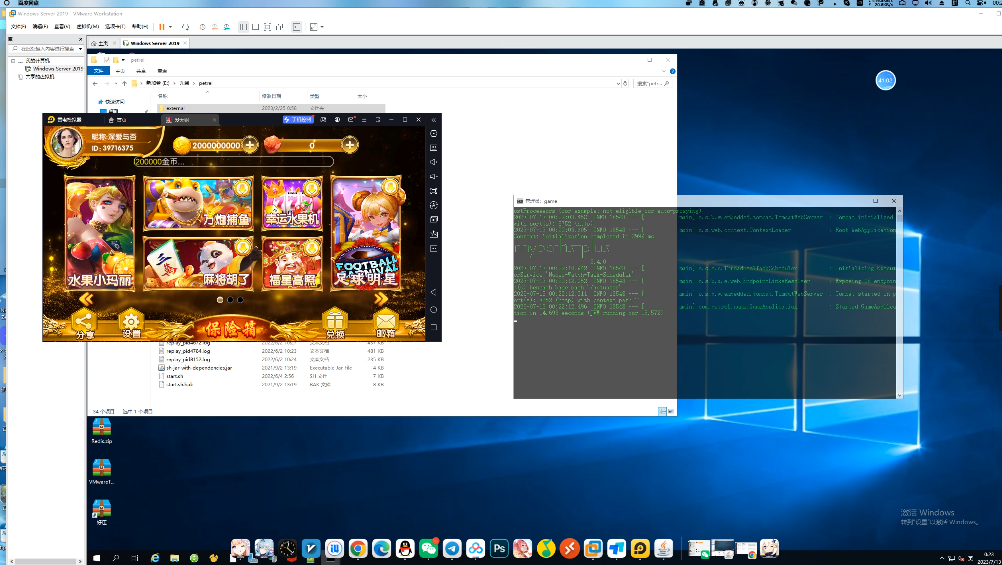Viewport: 1002px width, 565px height.
Task: Select Windows Server 2019 in VM library
Action: pyautogui.click(x=57, y=69)
